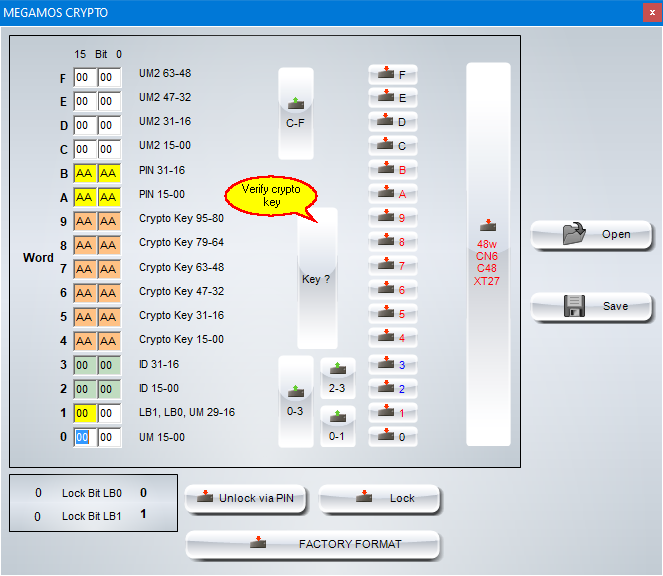Write crypto key word 8

(x=393, y=242)
